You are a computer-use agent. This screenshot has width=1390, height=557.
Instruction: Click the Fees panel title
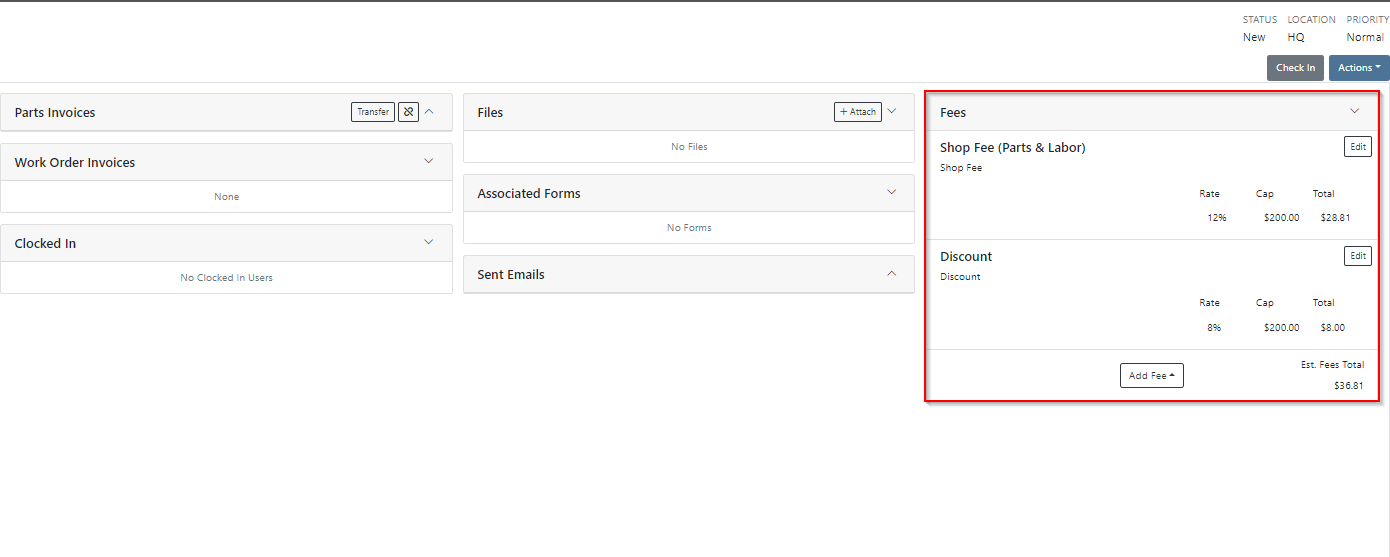pyautogui.click(x=953, y=113)
